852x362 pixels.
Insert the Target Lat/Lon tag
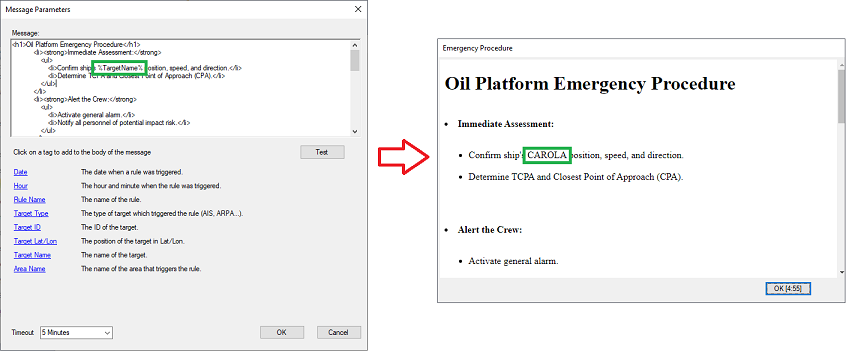(x=35, y=241)
